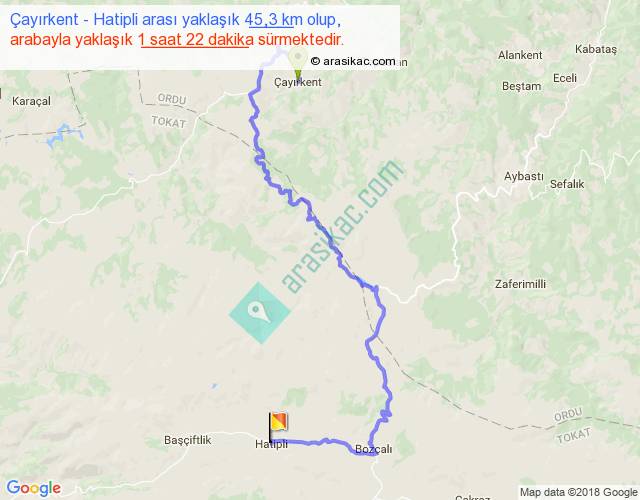Click the Google logo
Screen dimensions: 640x500
point(34,488)
